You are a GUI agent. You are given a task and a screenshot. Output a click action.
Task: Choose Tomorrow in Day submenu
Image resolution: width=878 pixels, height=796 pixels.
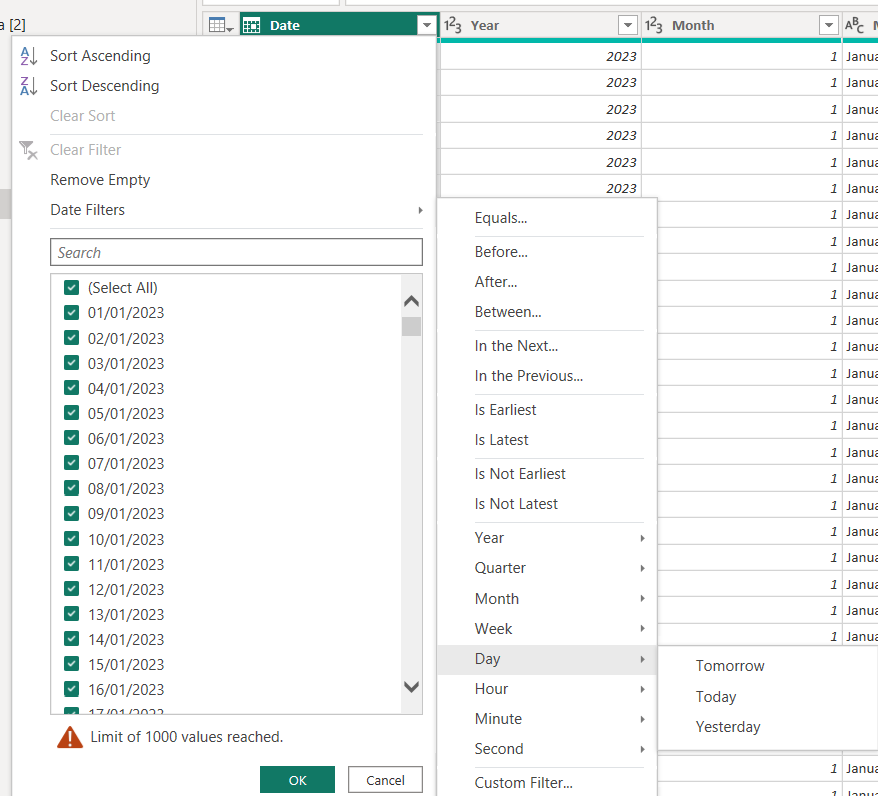click(x=730, y=666)
